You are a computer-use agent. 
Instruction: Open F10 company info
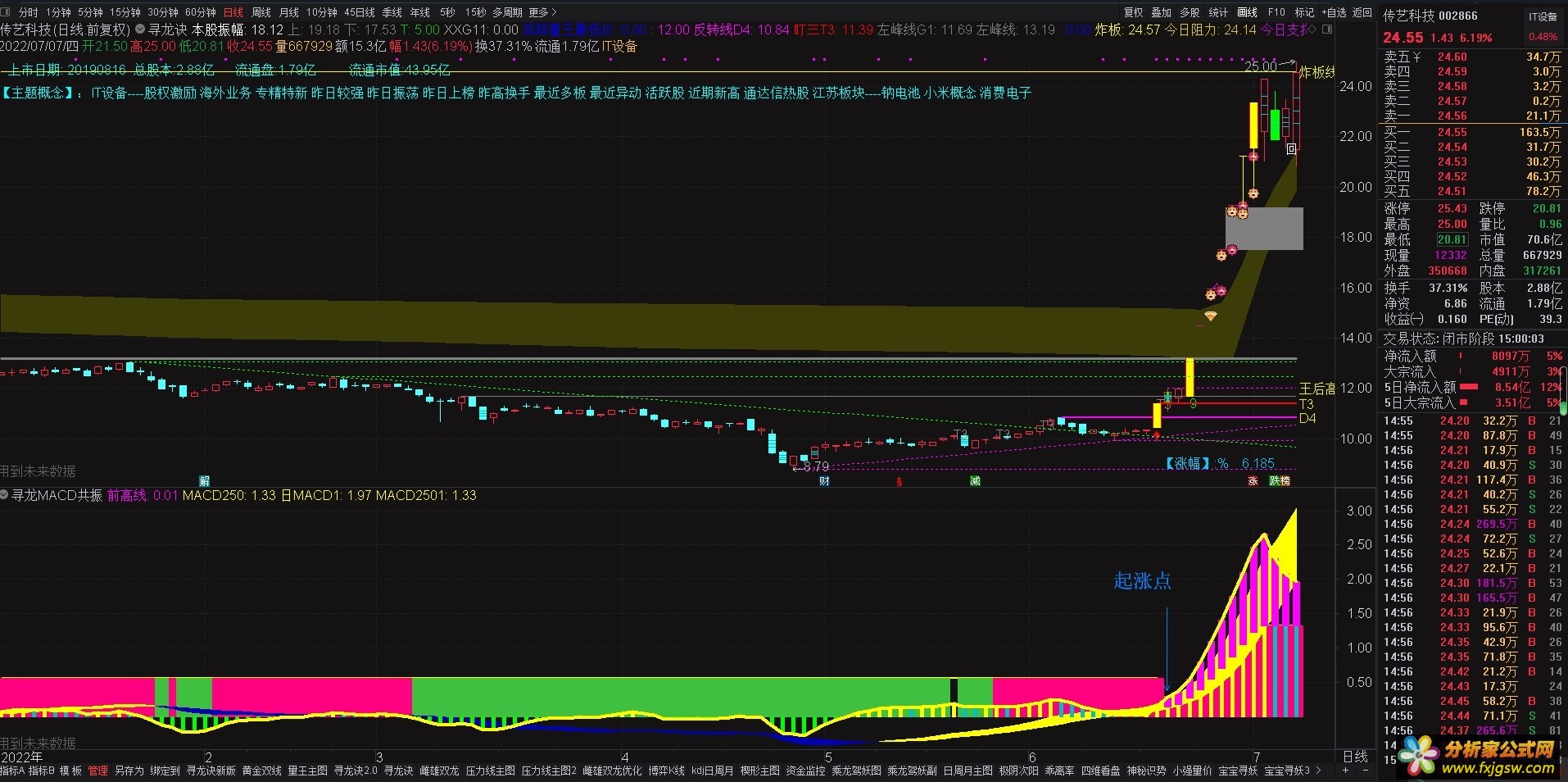tap(1276, 12)
